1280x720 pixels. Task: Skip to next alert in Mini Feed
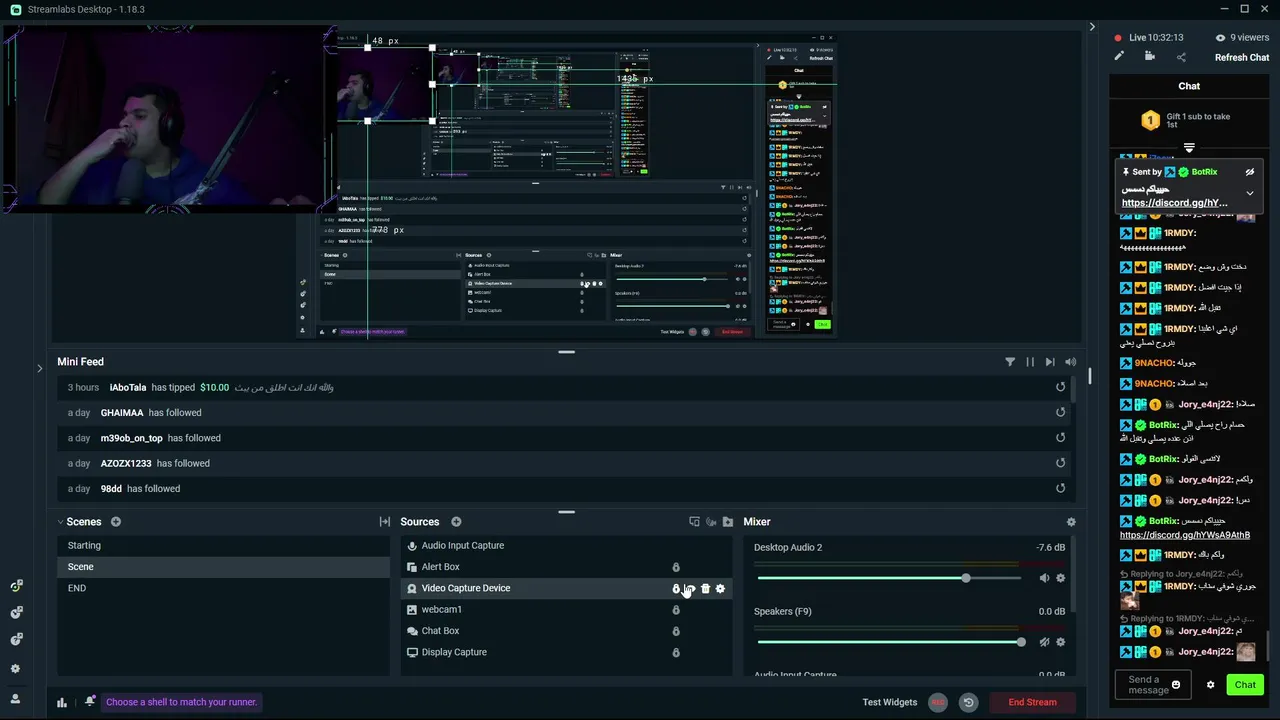pos(1050,362)
